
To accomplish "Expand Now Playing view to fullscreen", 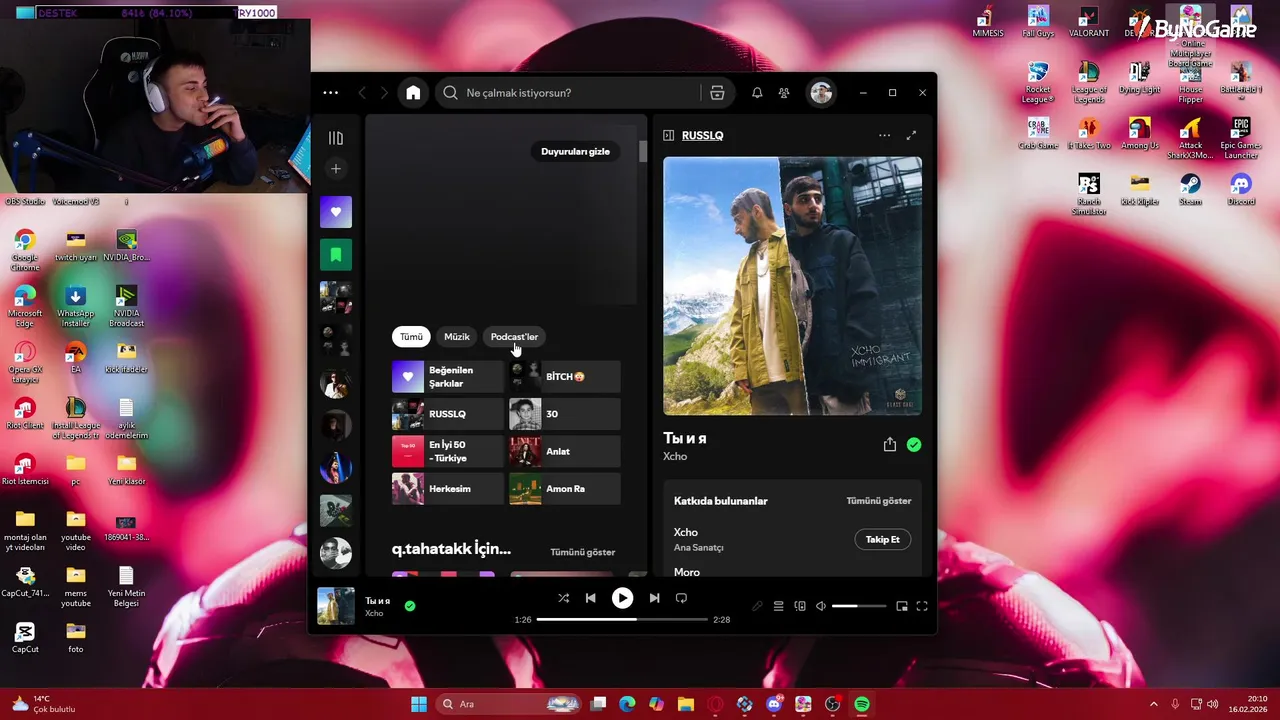I will (911, 135).
